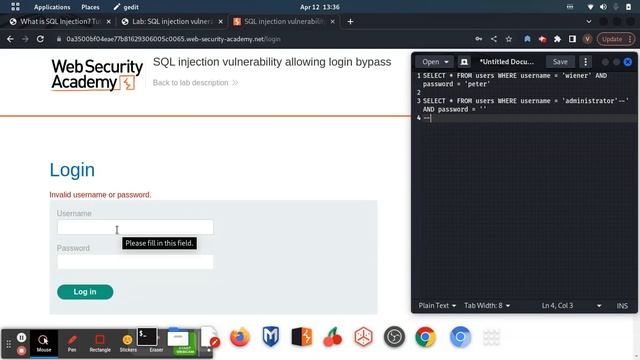The image size is (640, 360).
Task: Click into the Password field
Action: (135, 262)
